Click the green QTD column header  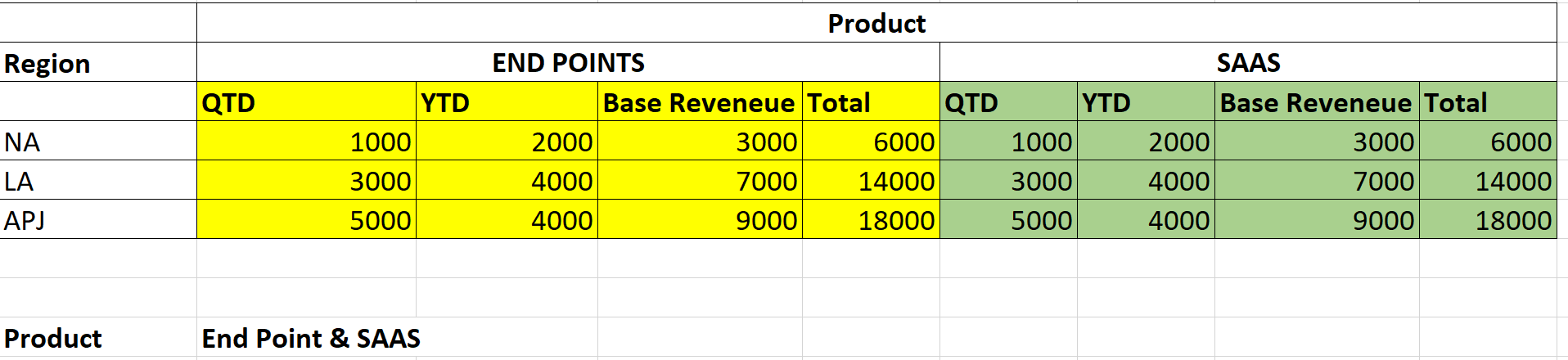pos(1008,101)
